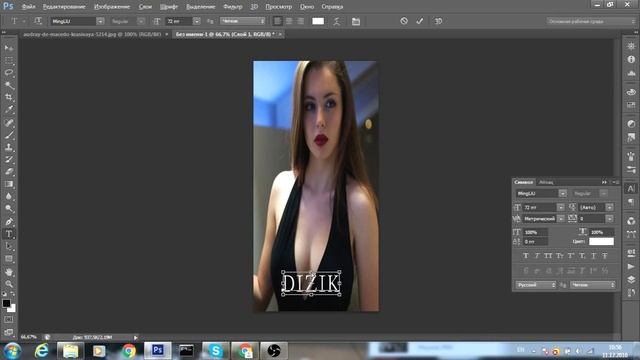Select the Blur tool
The width and height of the screenshot is (640, 360).
pyautogui.click(x=9, y=196)
